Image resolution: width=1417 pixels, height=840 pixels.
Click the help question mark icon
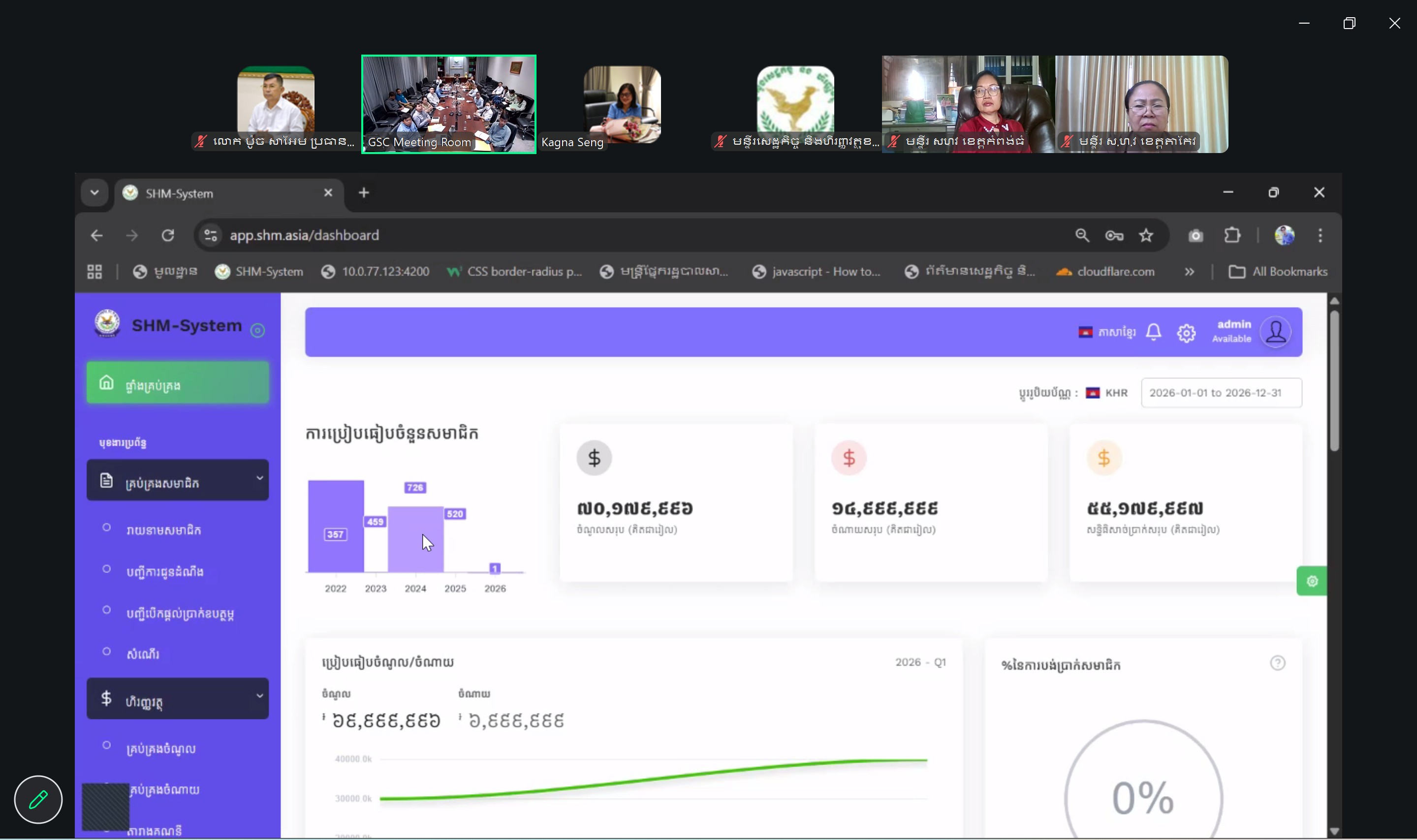[x=1277, y=663]
